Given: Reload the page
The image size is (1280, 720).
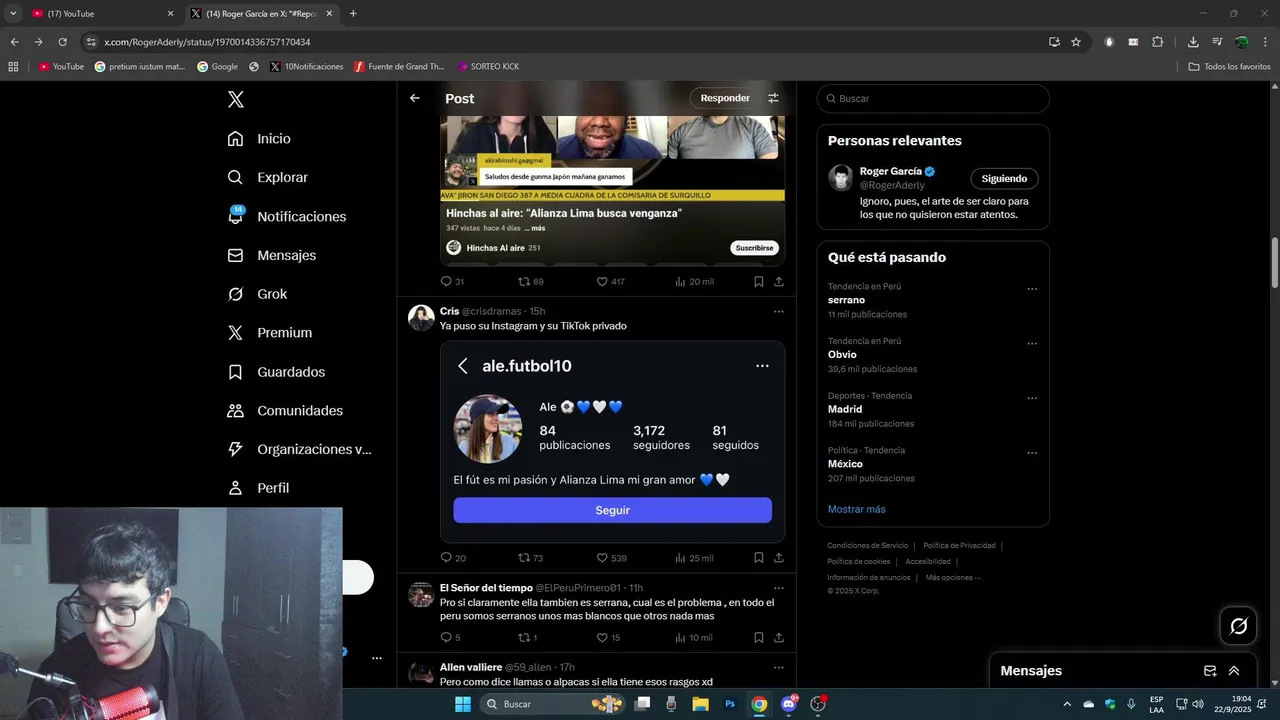Looking at the screenshot, I should pos(62,42).
